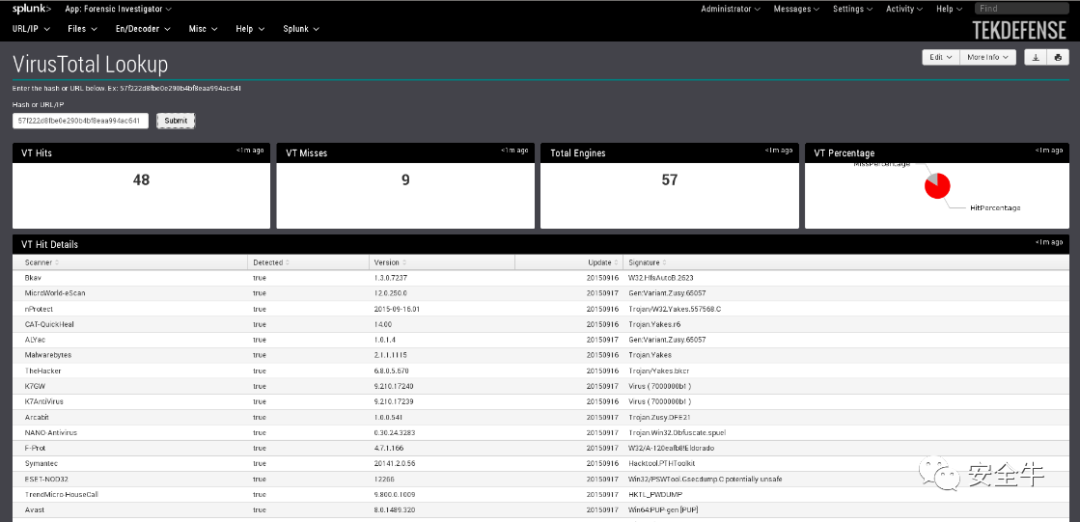Viewport: 1080px width, 522px height.
Task: Click signature Trojan/Yakes.bkcr
Action: 659,370
